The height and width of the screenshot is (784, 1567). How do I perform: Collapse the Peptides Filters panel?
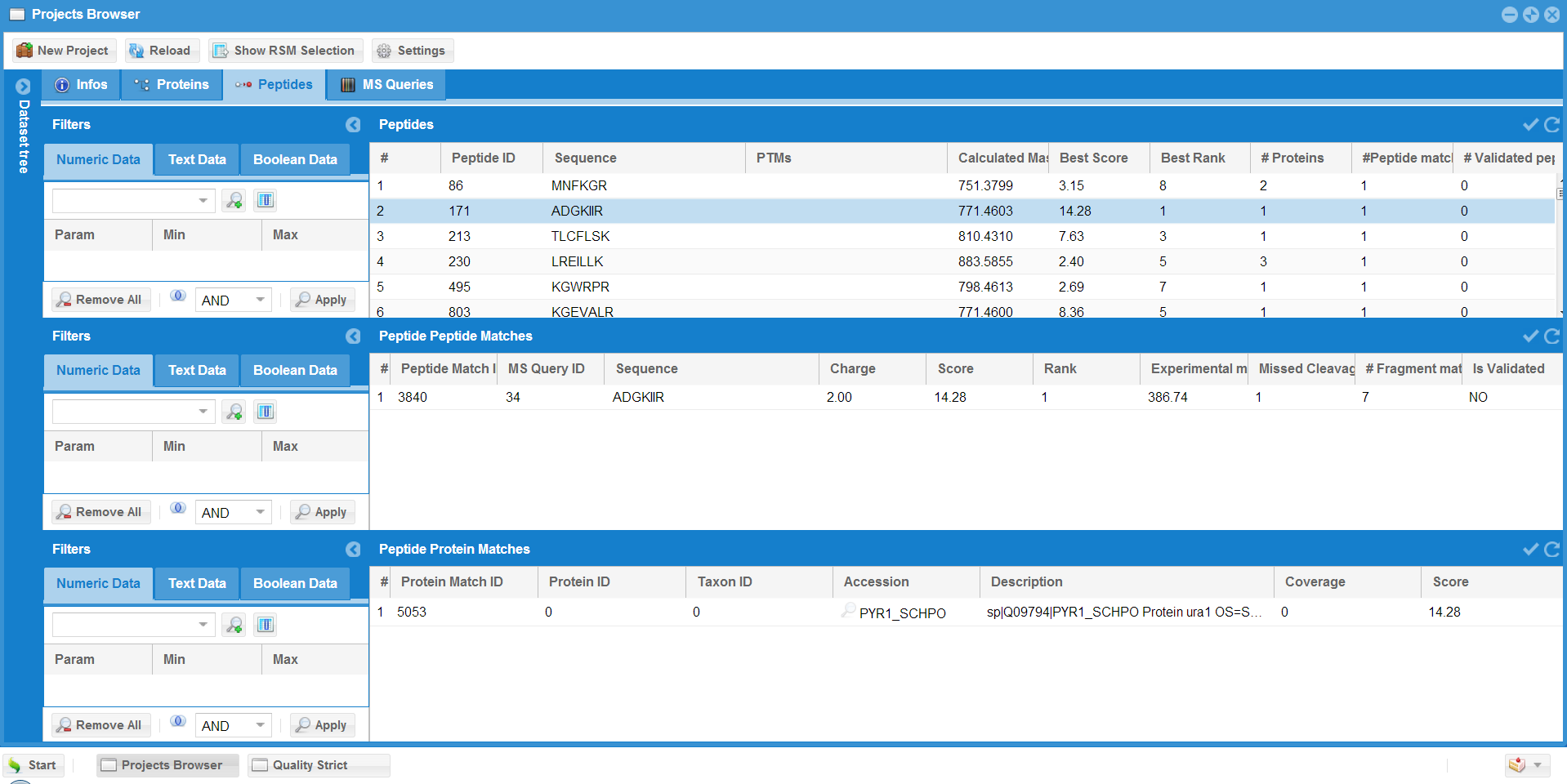coord(353,125)
